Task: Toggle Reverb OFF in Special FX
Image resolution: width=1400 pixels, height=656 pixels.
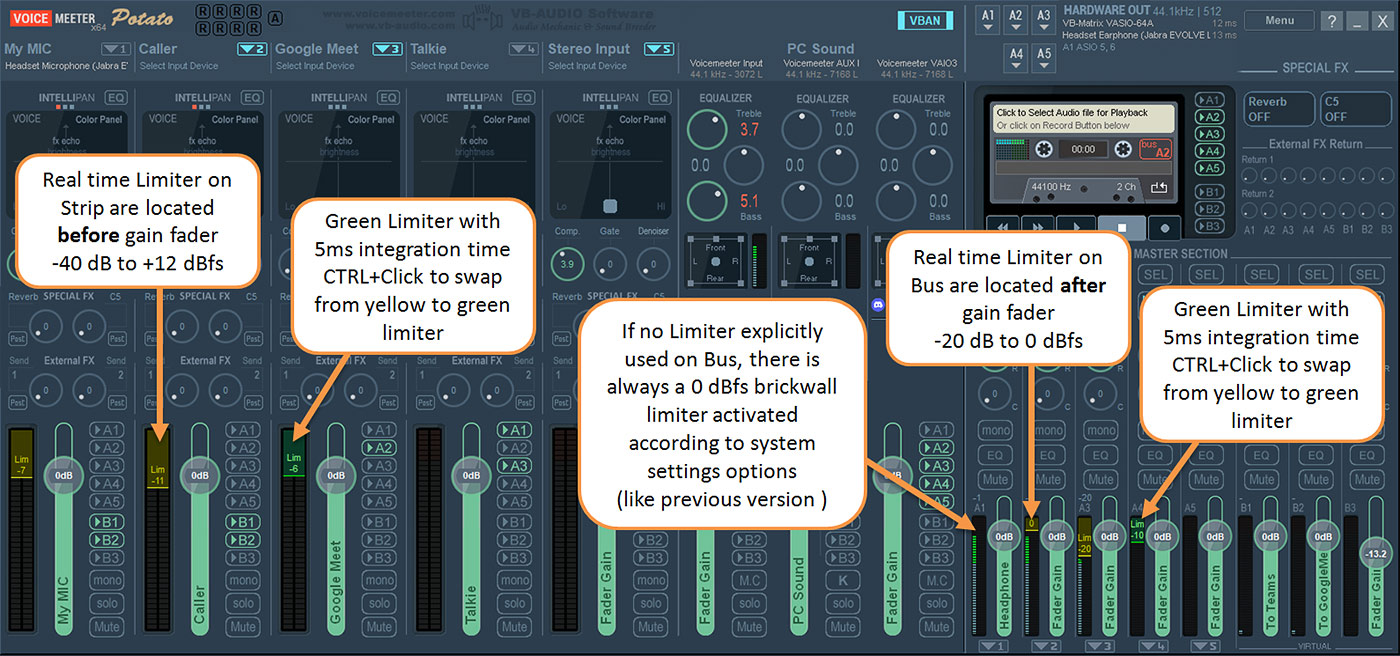Action: pos(1279,109)
